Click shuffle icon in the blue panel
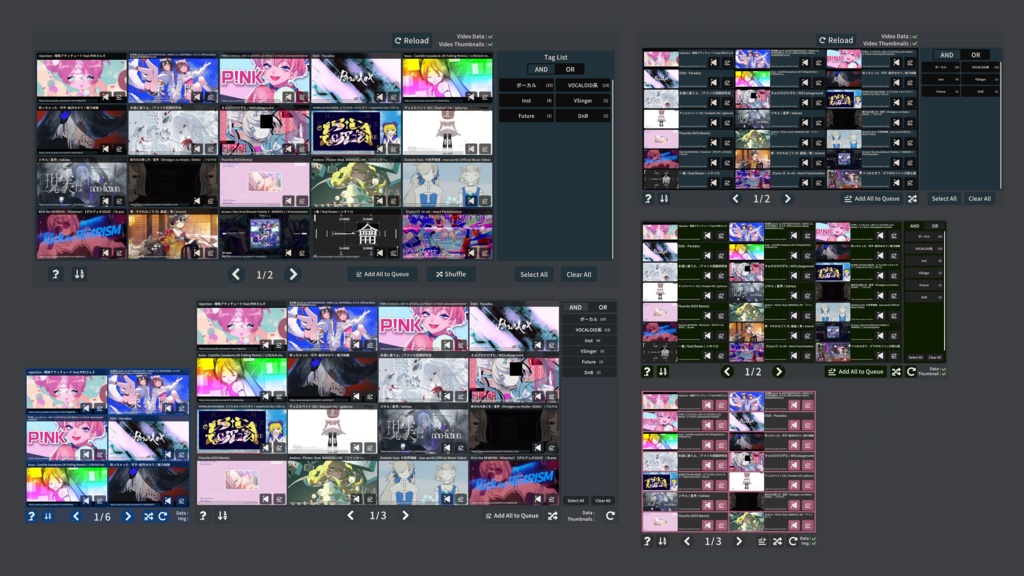The width and height of the screenshot is (1024, 576). click(x=148, y=516)
